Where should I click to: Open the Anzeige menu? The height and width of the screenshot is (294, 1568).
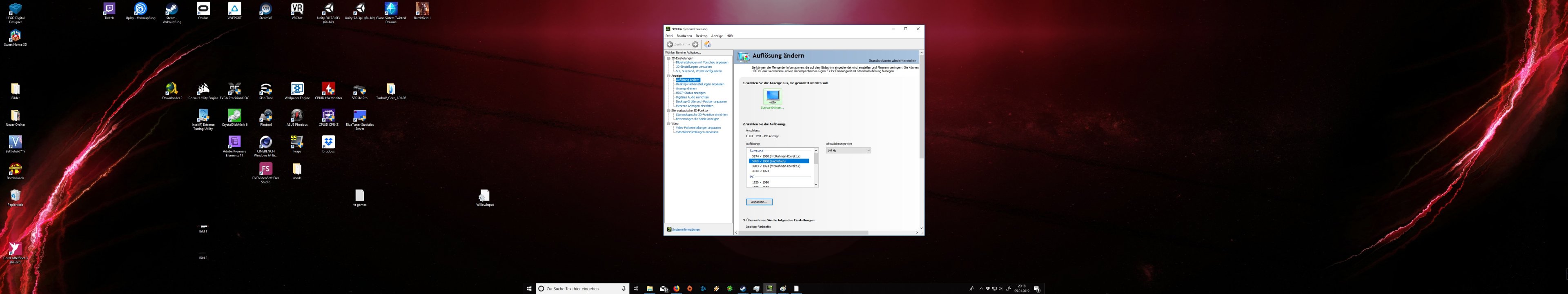tap(717, 36)
